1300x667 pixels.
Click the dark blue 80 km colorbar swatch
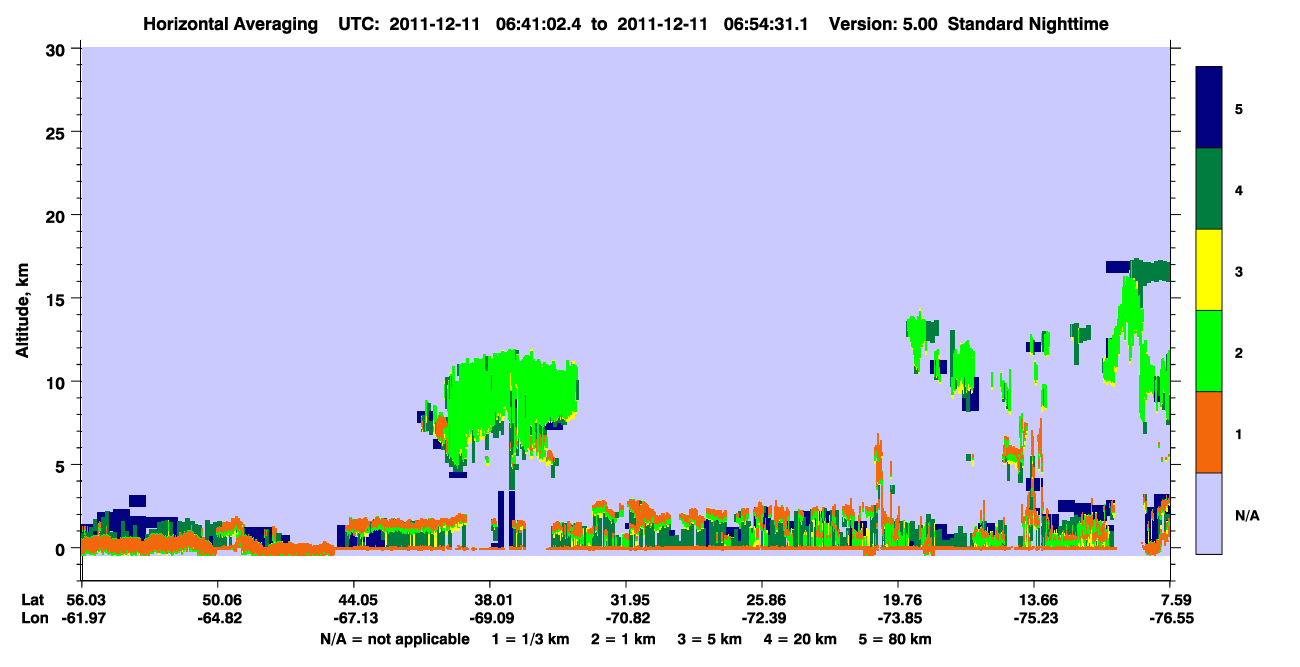coord(1209,108)
